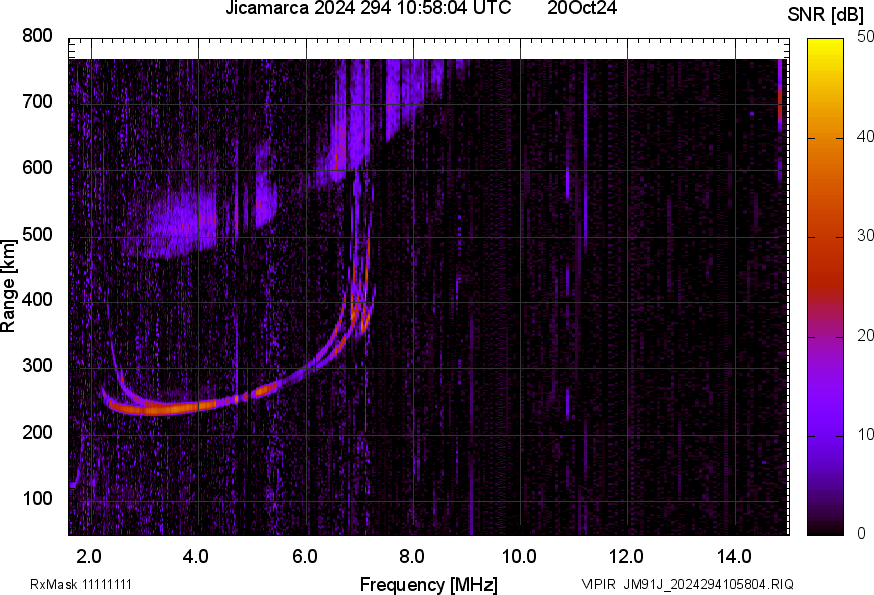Click the 'Frequency [MHz]' axis label
The height and width of the screenshot is (595, 874).
[x=429, y=585]
